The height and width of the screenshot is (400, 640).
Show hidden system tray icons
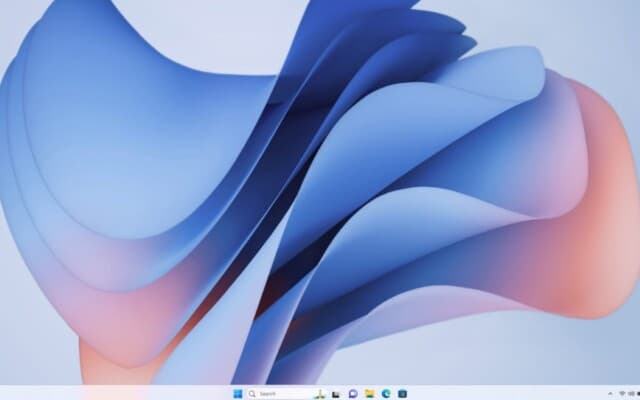tap(610, 393)
